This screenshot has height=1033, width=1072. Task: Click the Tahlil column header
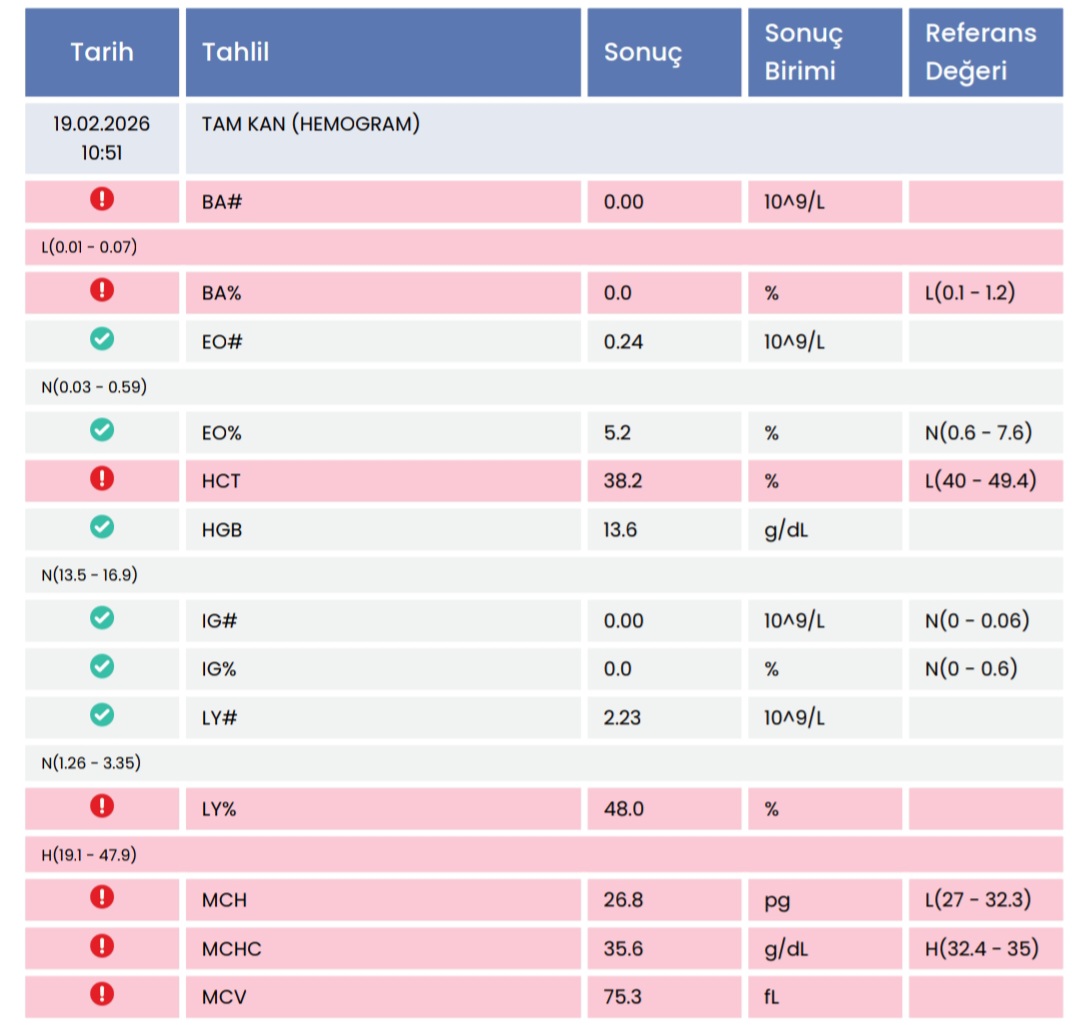tap(383, 52)
